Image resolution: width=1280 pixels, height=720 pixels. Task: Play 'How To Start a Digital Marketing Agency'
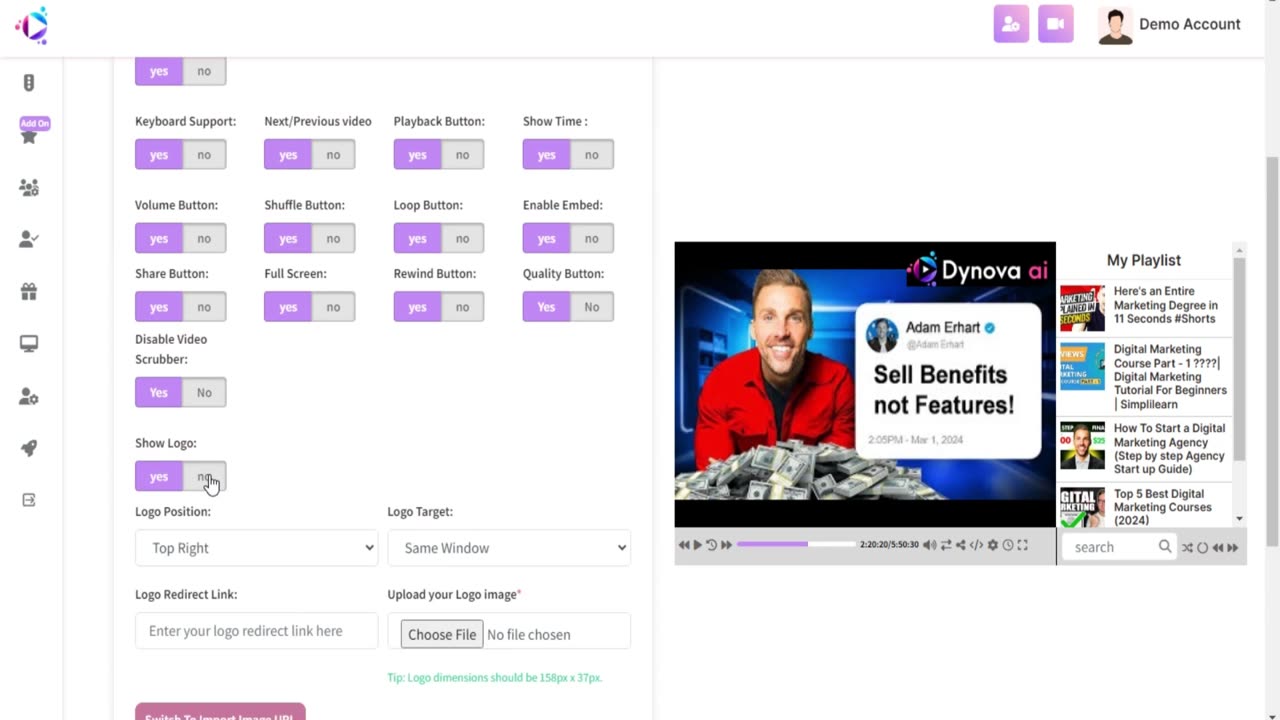(1144, 448)
